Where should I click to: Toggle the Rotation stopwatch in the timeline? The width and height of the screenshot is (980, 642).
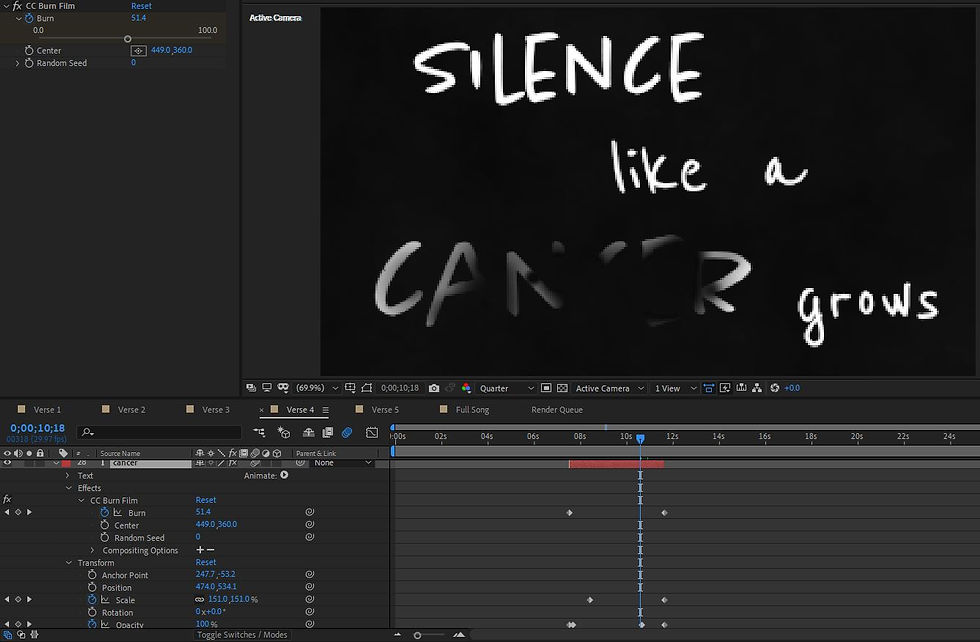click(92, 612)
